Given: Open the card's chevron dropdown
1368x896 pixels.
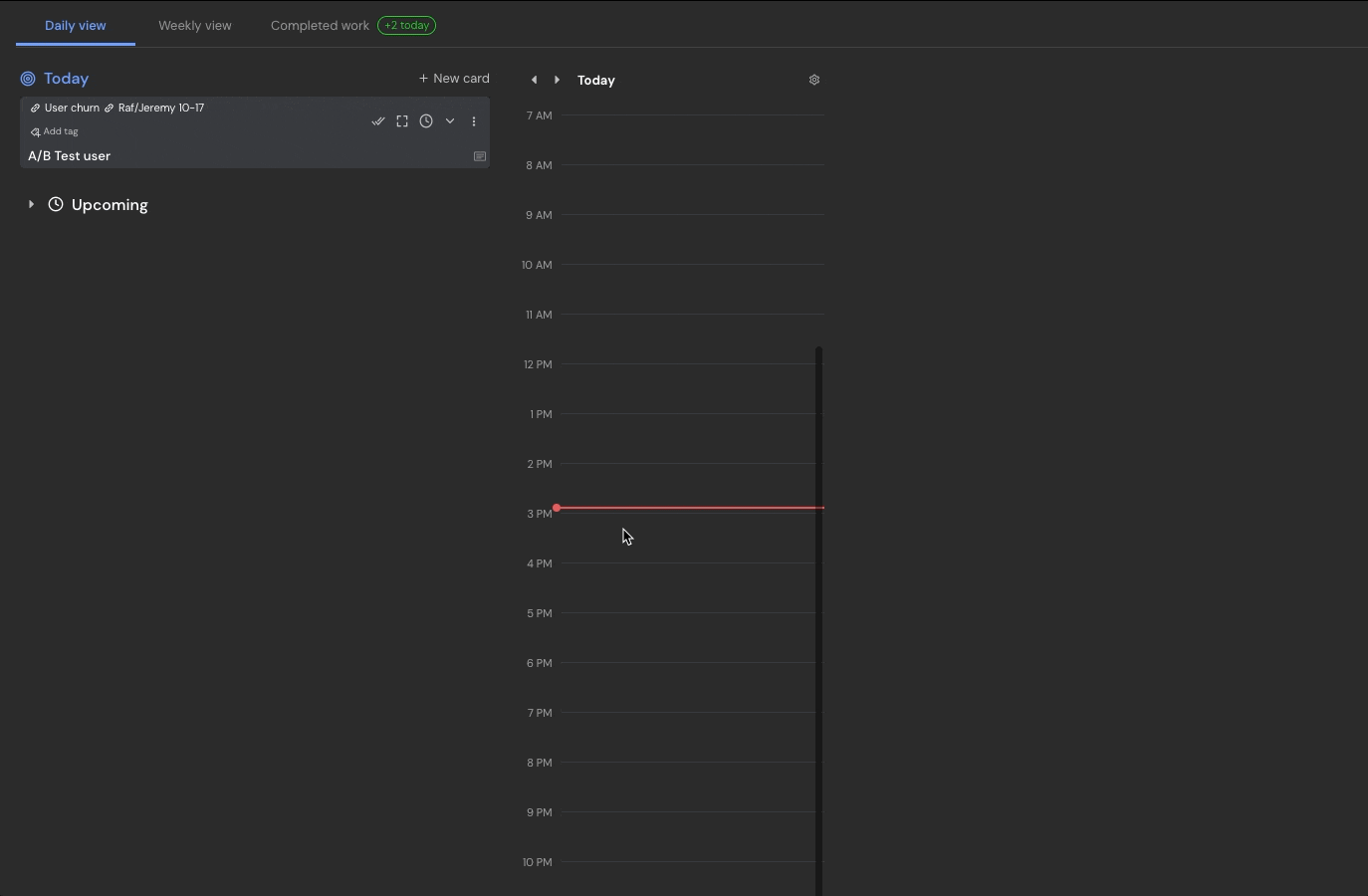Looking at the screenshot, I should click(450, 121).
